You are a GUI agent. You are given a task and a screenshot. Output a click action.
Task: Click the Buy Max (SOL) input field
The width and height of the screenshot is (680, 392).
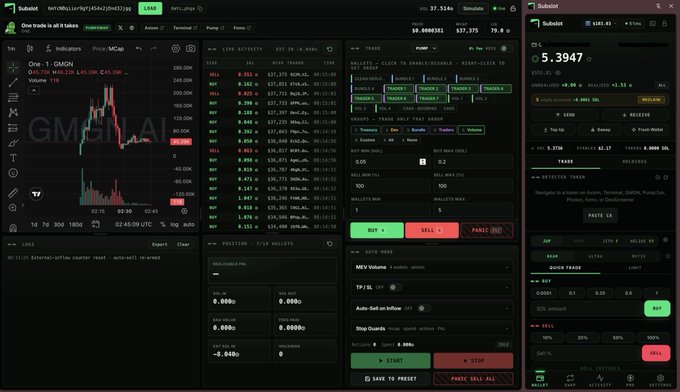473,162
